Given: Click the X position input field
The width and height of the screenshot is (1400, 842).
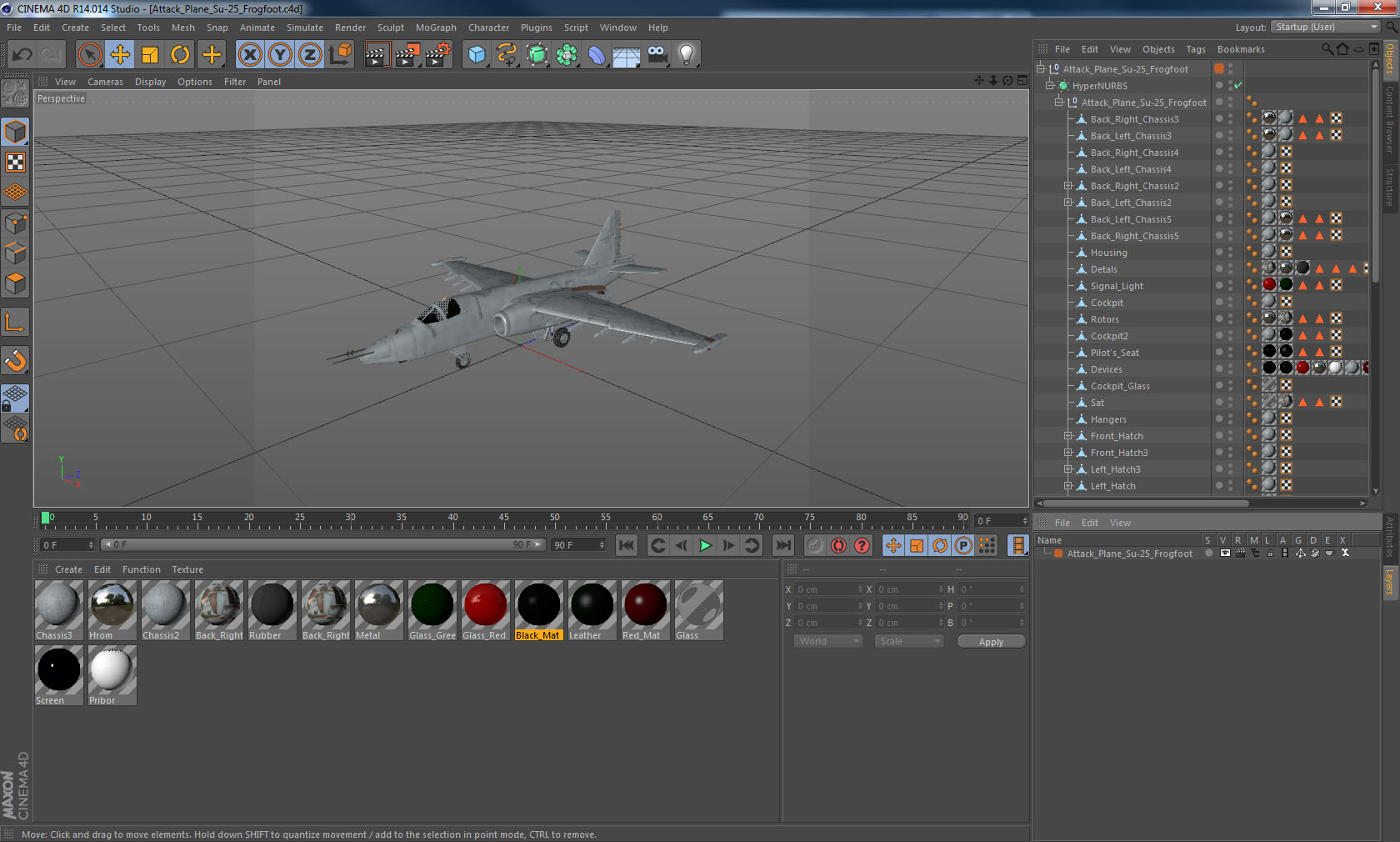Looking at the screenshot, I should point(828,589).
